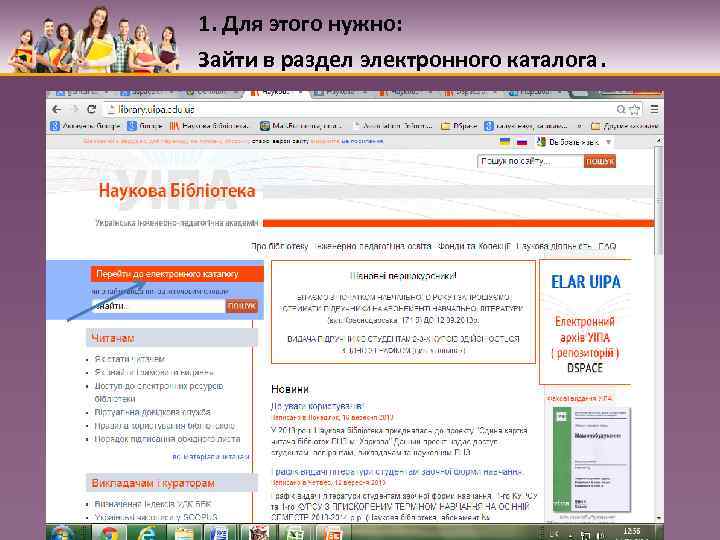
Task: Open the 'Фонди та Колекції' menu item
Action: click(x=474, y=247)
